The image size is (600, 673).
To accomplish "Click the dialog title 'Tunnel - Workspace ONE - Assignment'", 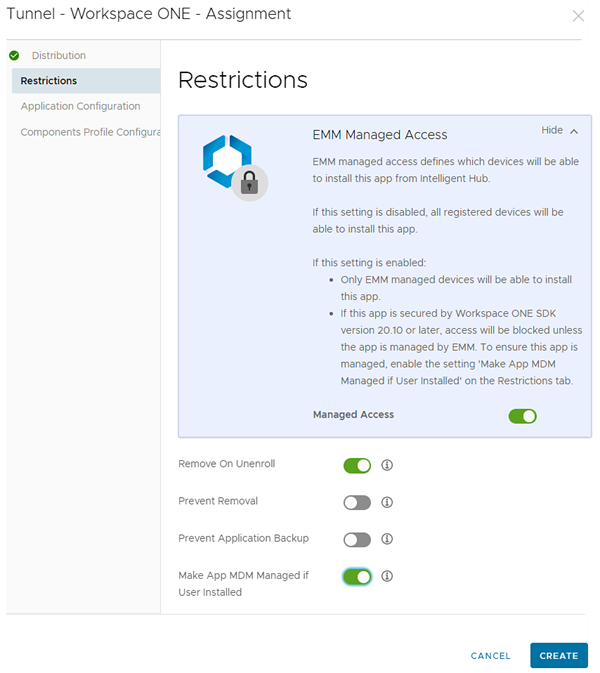I will point(149,14).
